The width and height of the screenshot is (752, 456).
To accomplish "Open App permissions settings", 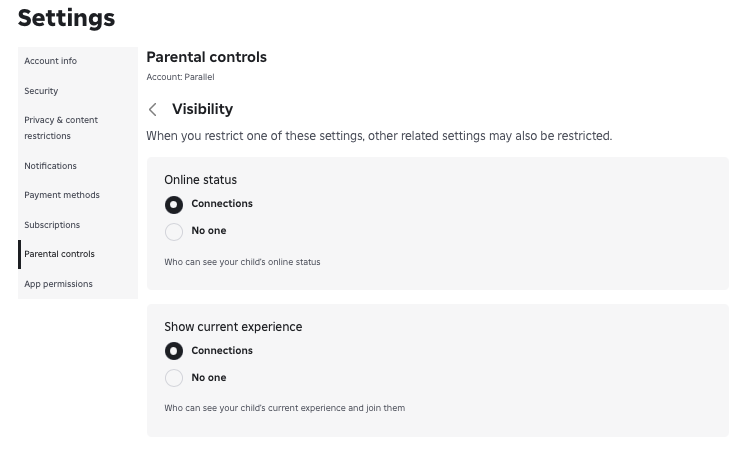I will click(58, 284).
